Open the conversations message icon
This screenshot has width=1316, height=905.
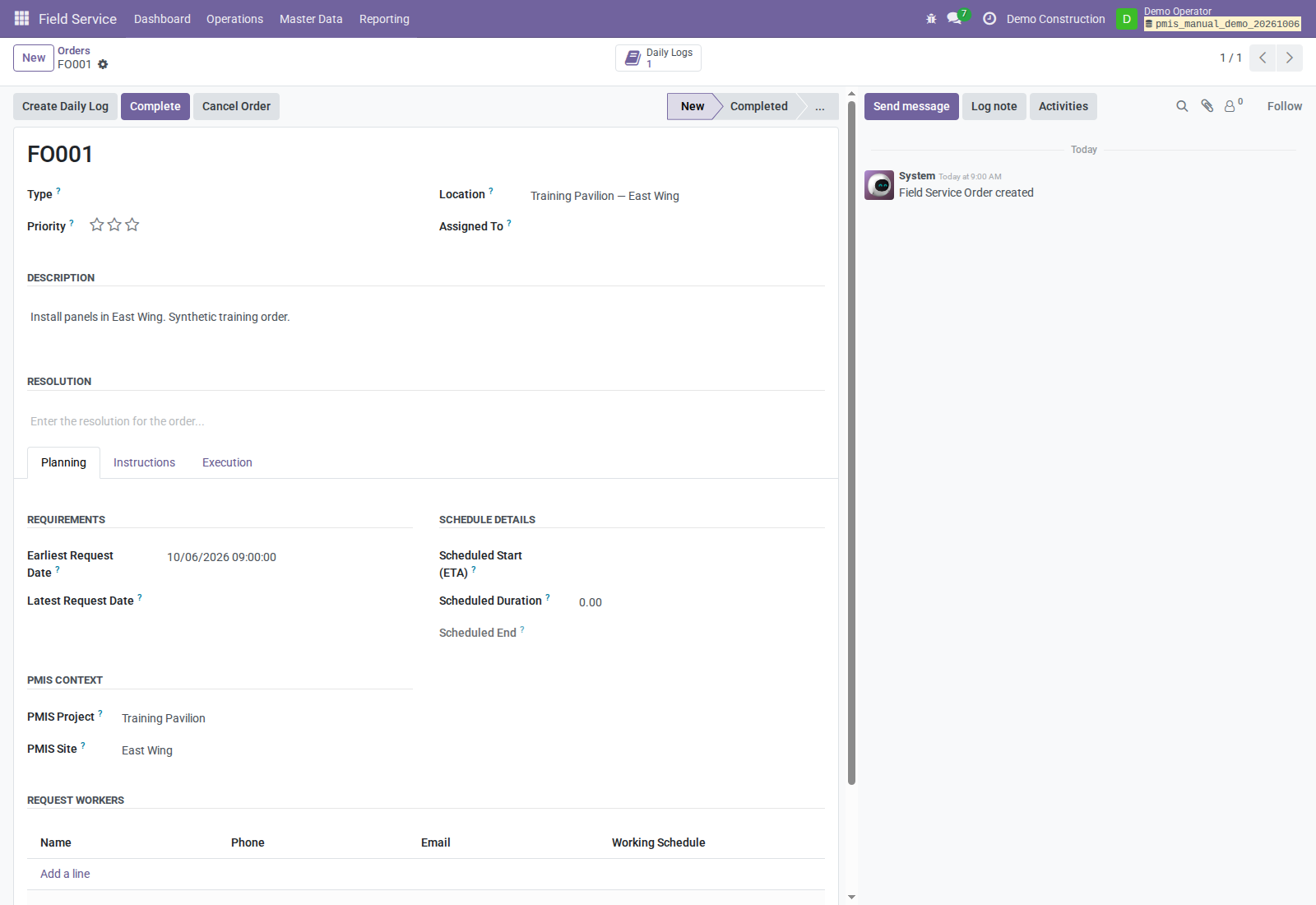[x=954, y=18]
